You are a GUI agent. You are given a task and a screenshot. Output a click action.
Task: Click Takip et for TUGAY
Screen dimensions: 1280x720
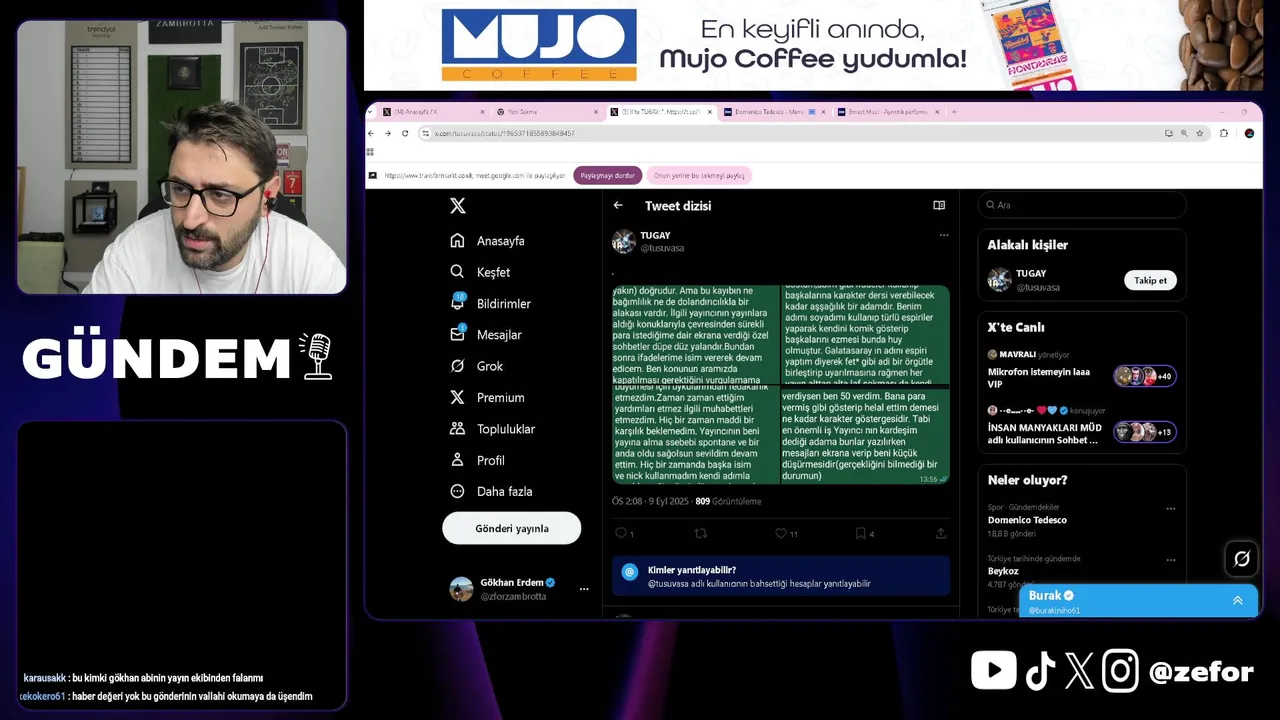click(x=1150, y=281)
